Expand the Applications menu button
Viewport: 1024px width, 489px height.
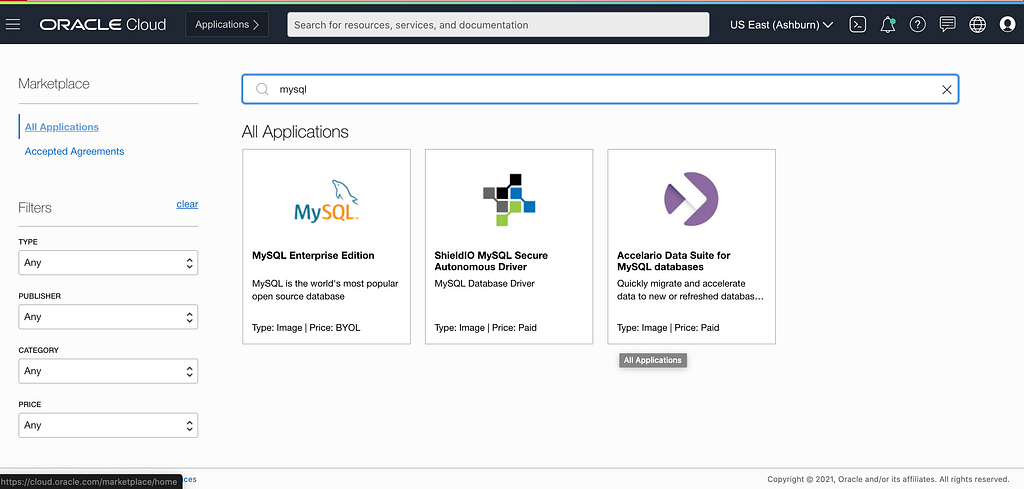tap(227, 25)
